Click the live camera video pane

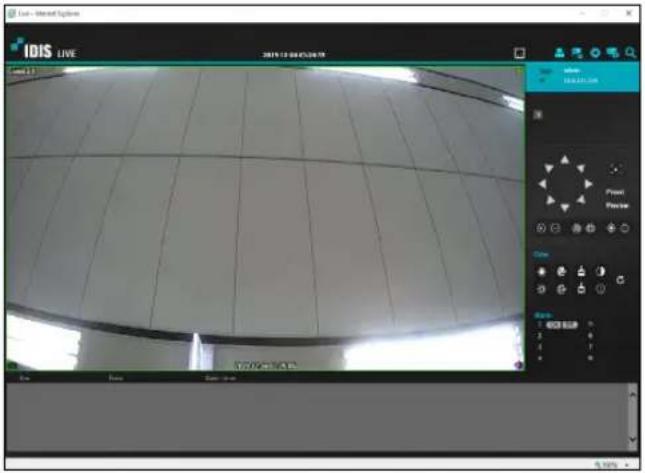(265, 218)
